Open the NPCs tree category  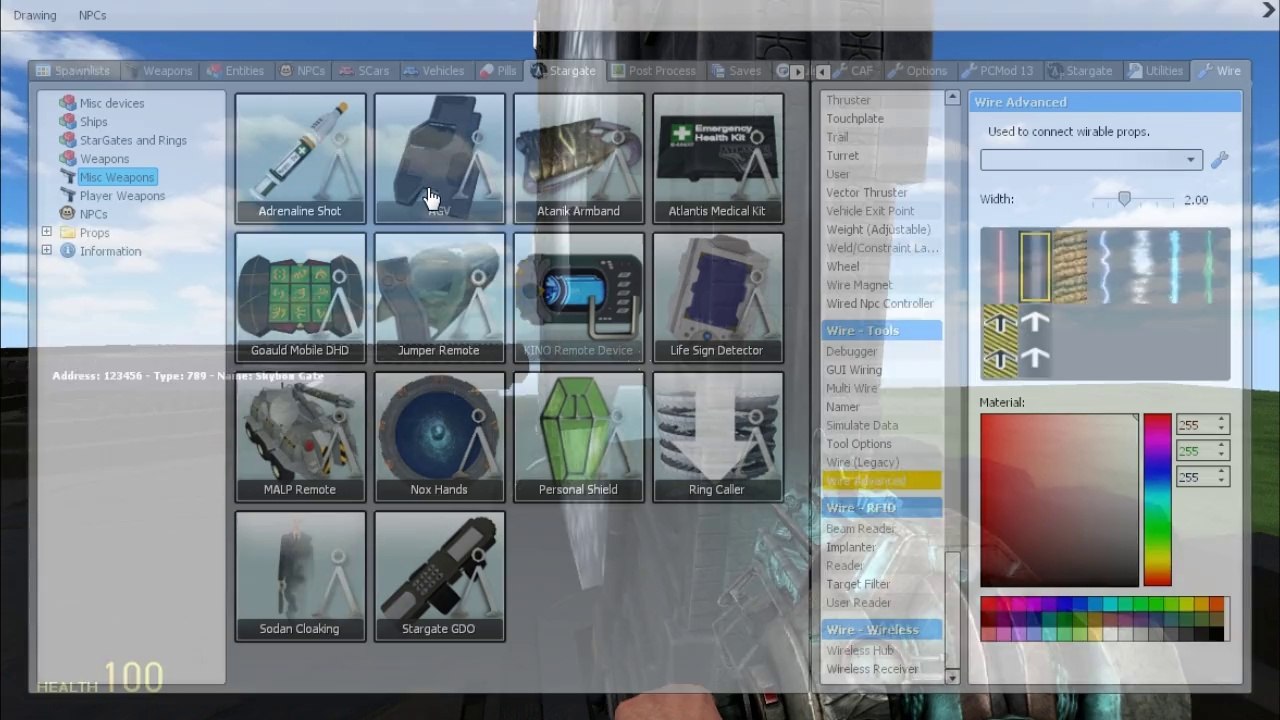click(x=93, y=214)
